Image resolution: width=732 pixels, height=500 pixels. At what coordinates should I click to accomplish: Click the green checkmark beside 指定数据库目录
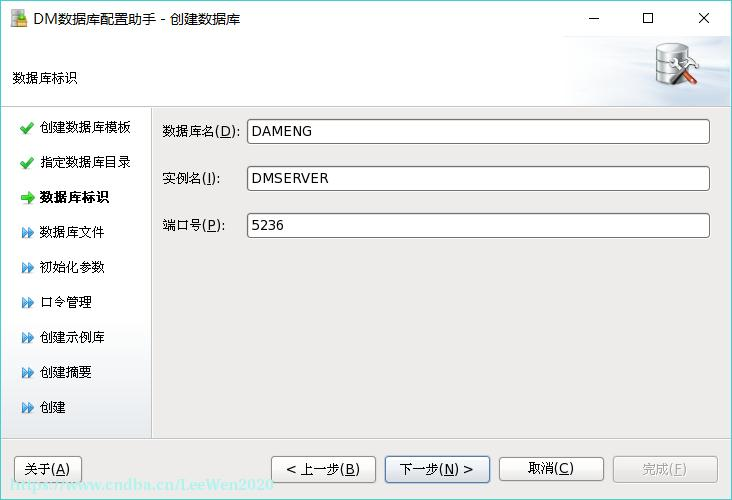[27, 162]
